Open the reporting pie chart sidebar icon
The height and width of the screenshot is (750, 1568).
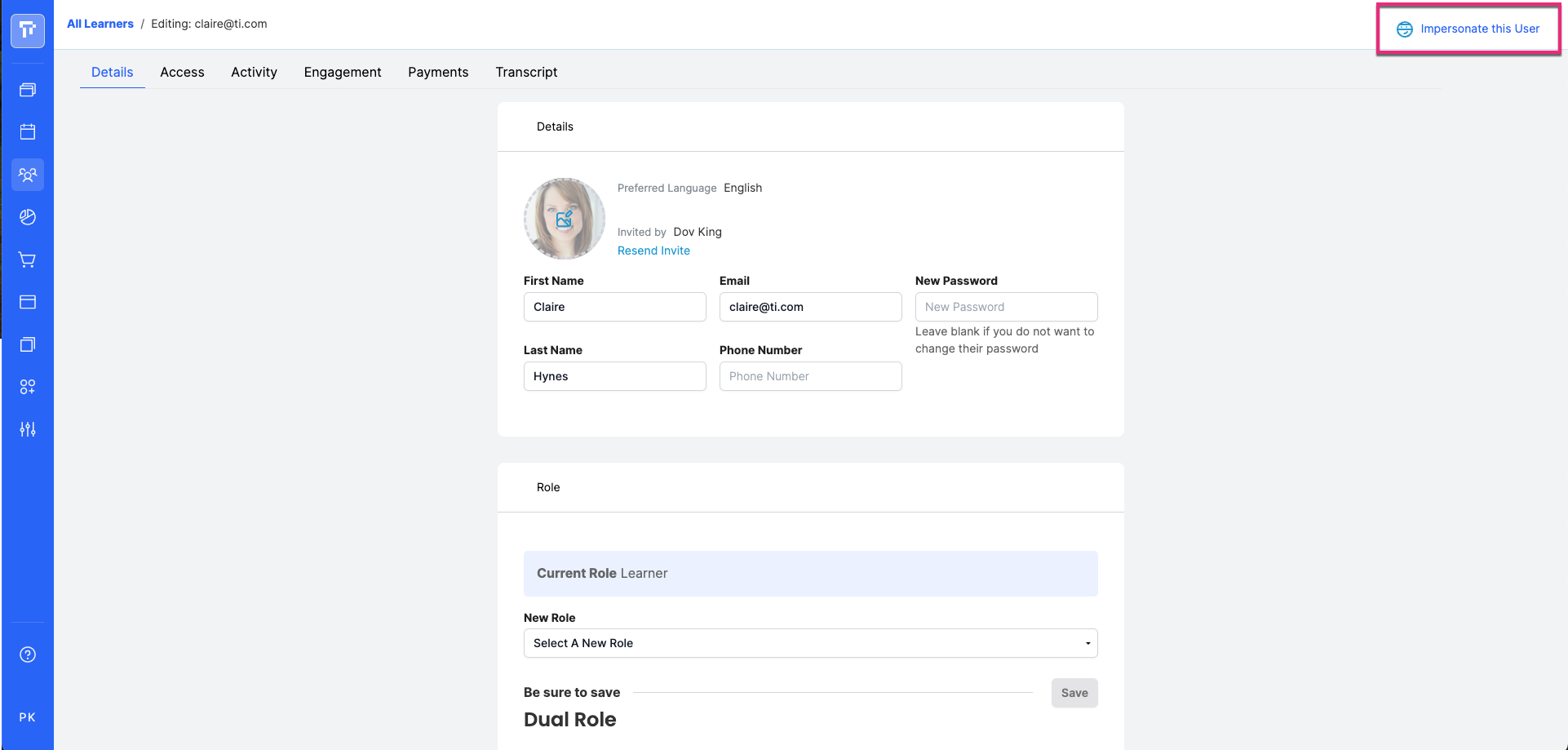click(28, 217)
